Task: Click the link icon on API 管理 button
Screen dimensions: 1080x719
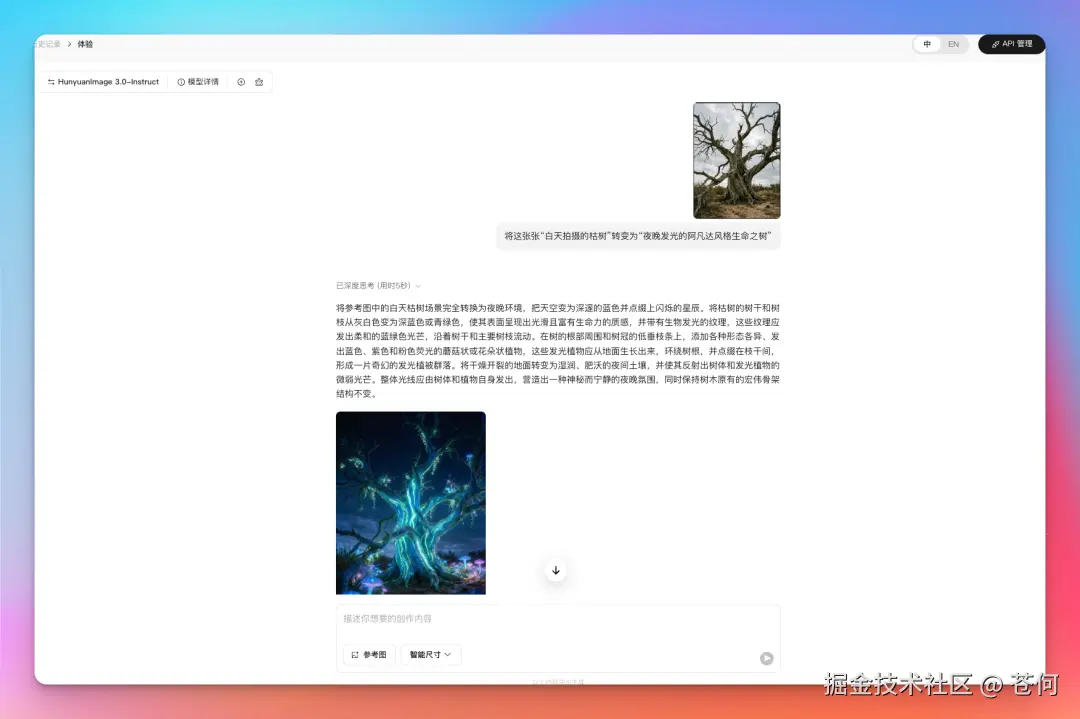Action: (x=996, y=44)
